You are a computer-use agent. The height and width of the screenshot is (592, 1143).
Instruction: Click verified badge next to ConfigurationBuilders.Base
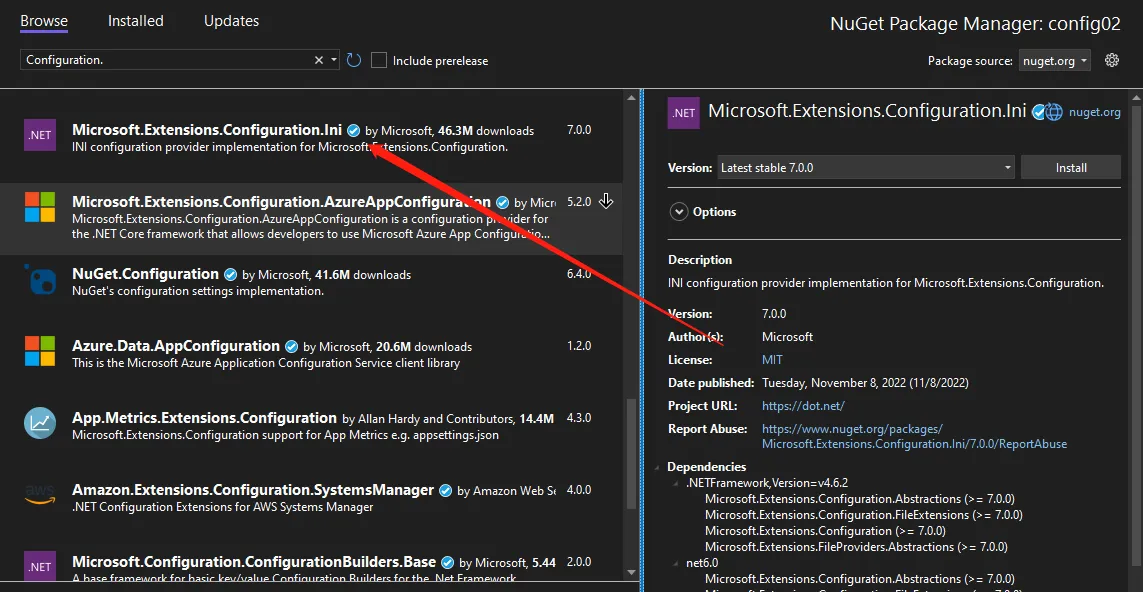click(448, 563)
